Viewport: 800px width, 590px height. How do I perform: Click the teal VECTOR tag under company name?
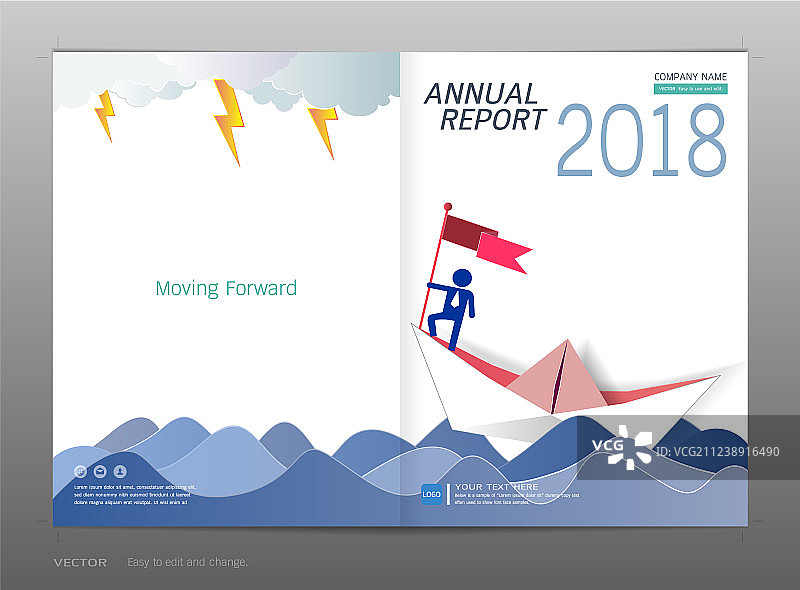click(690, 89)
